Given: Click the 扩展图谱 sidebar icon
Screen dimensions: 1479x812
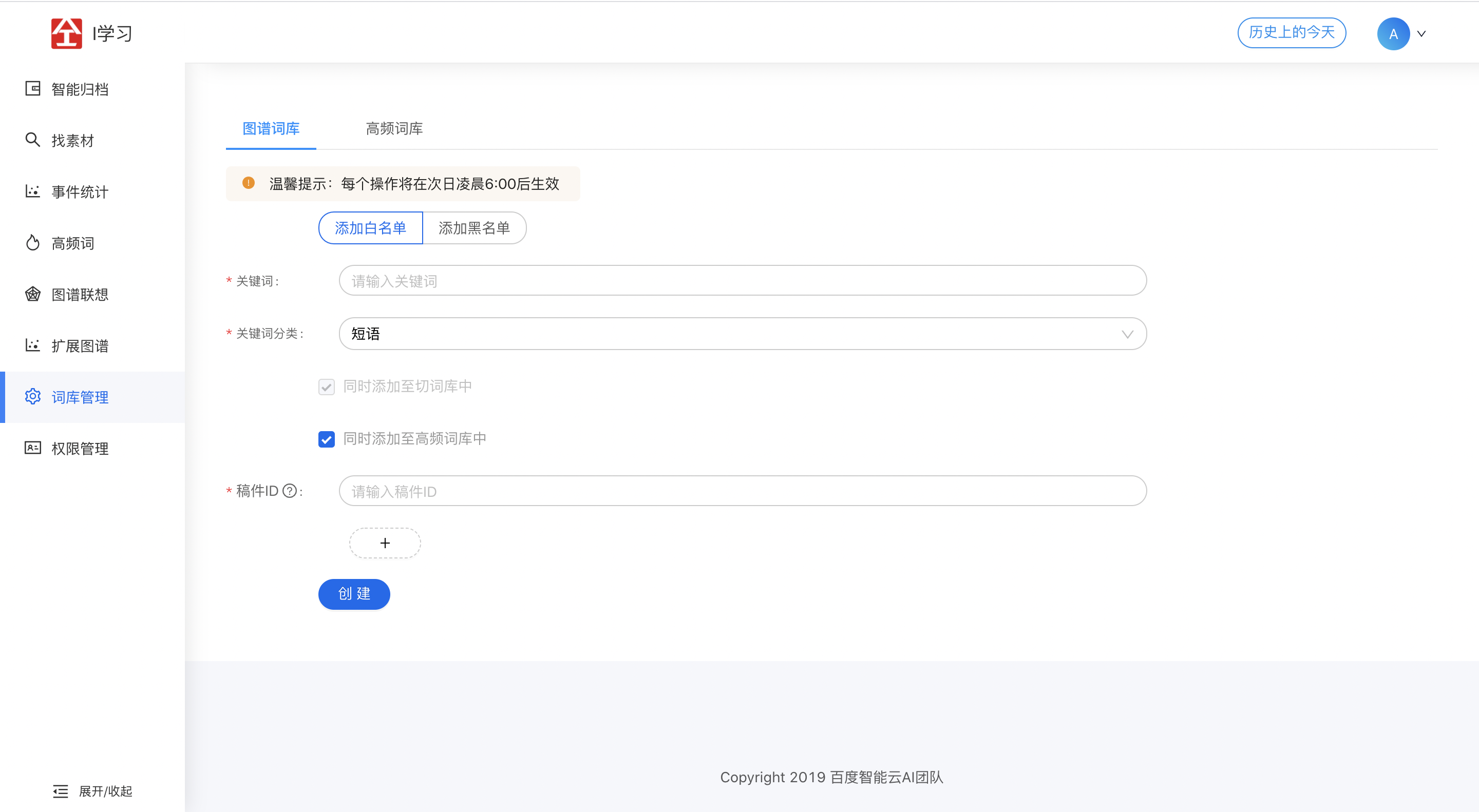Looking at the screenshot, I should [33, 345].
